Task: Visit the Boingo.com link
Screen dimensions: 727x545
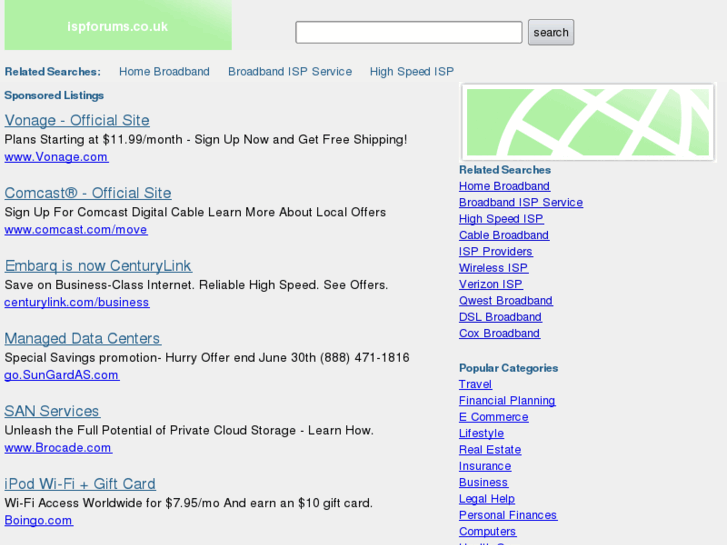Action: pyautogui.click(x=39, y=520)
